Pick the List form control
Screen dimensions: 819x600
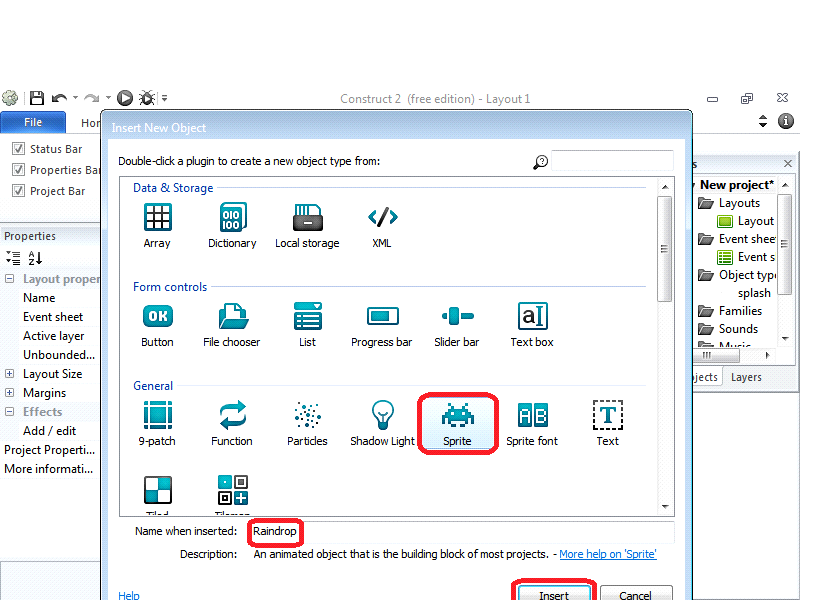[308, 316]
